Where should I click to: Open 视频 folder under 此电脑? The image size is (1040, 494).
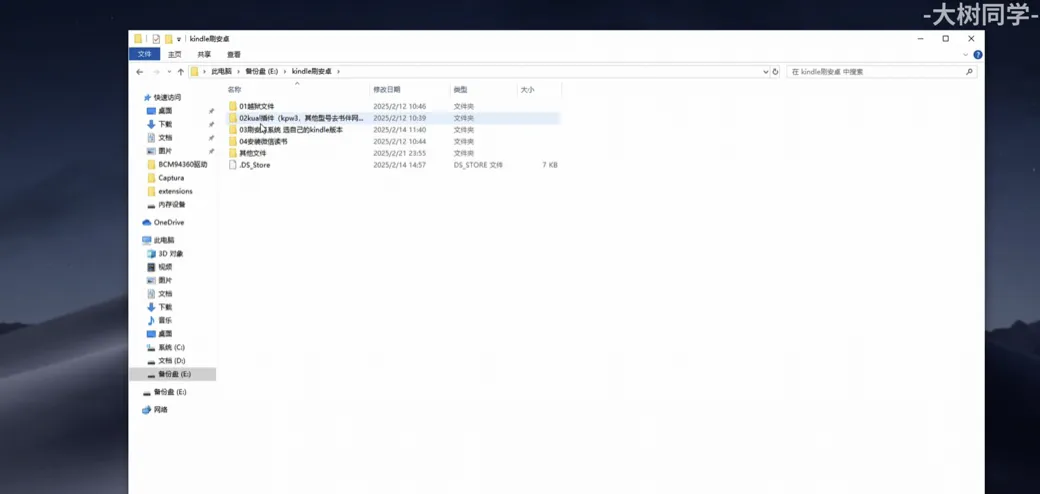[x=165, y=267]
